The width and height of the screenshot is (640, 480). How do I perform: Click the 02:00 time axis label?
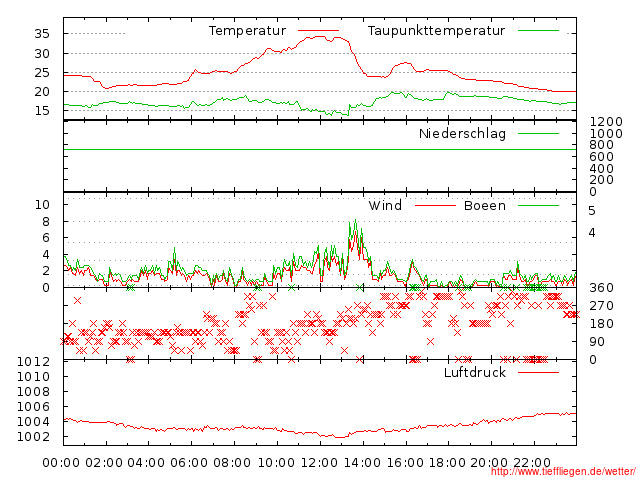(x=104, y=463)
